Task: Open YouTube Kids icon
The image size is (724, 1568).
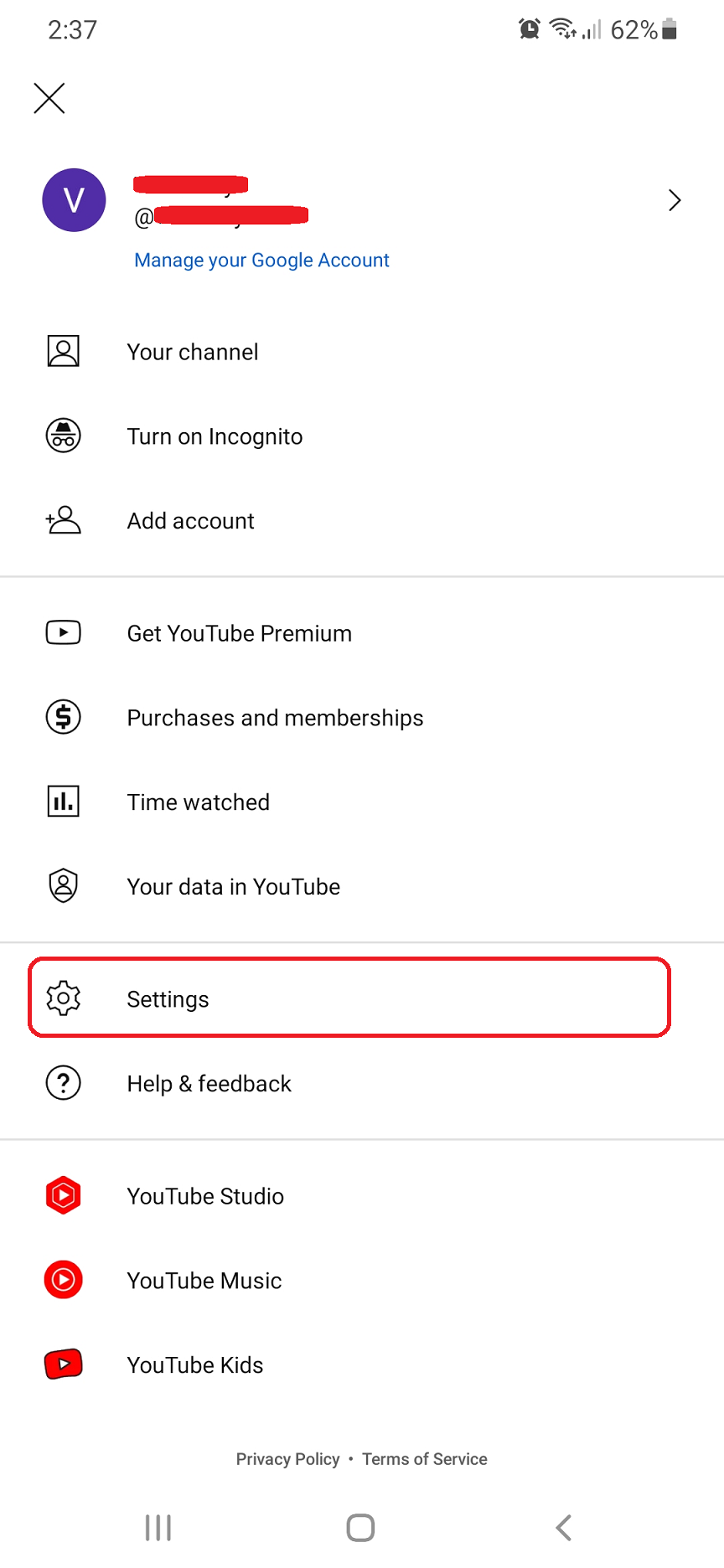Action: point(63,1364)
